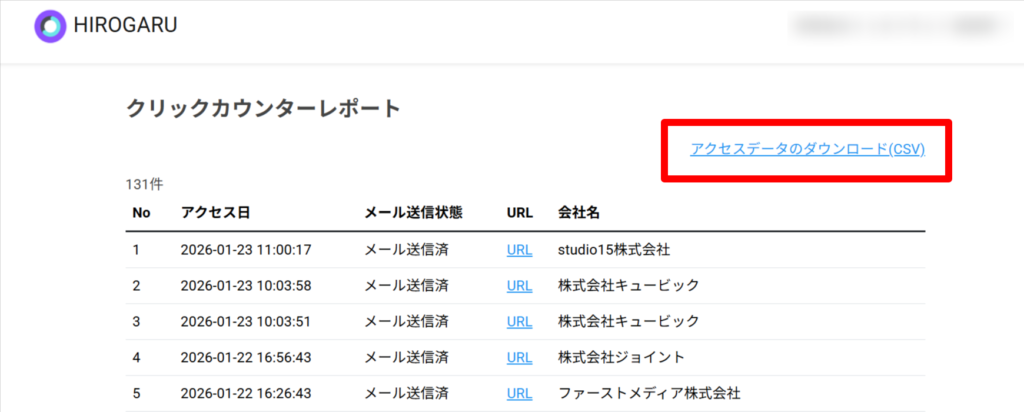Click the メール送信状態 column header
Screen dimensions: 1024x412
413,212
